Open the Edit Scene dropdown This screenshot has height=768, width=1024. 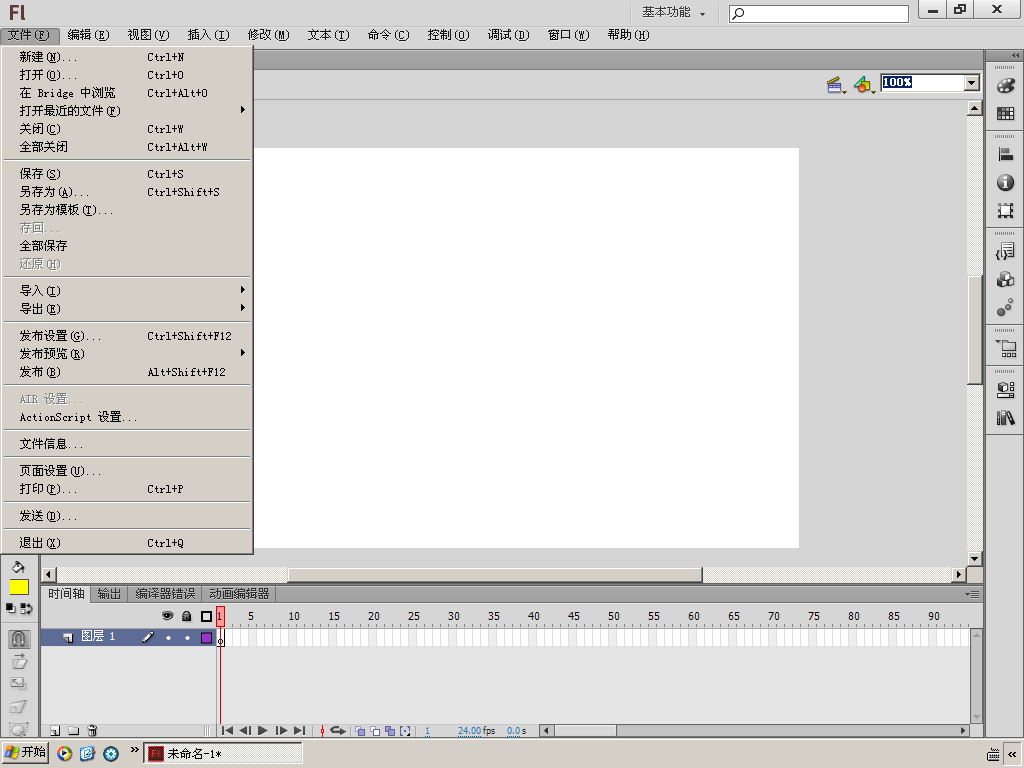point(836,85)
